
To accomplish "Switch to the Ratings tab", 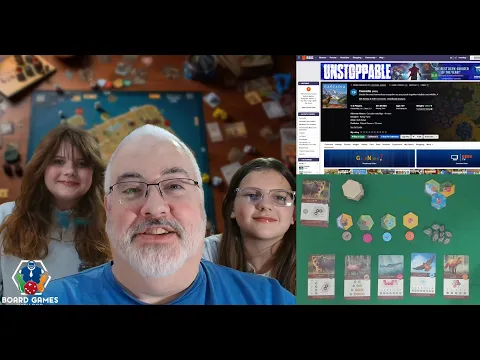I will pos(338,144).
